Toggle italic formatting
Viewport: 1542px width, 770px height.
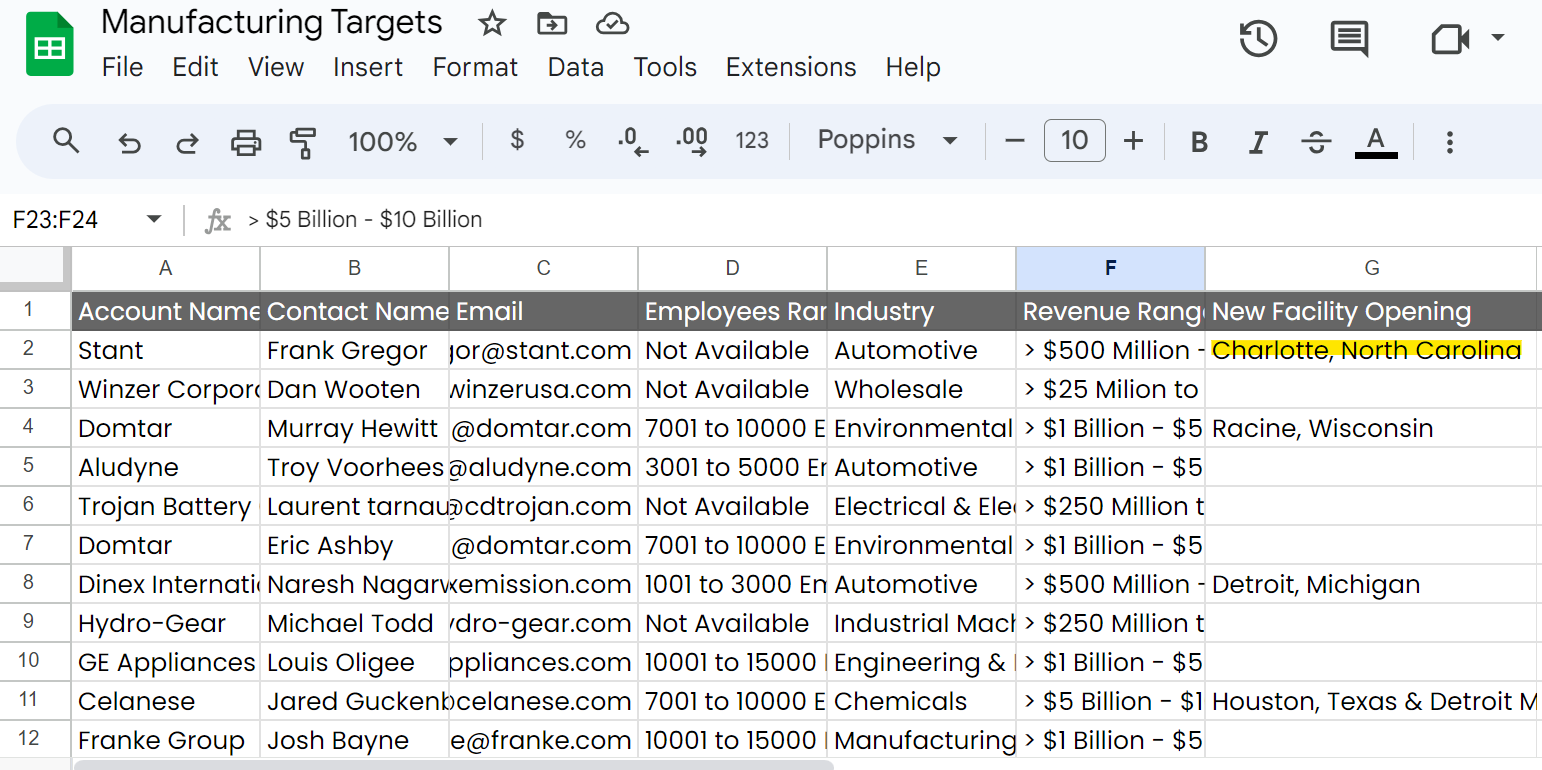1258,142
